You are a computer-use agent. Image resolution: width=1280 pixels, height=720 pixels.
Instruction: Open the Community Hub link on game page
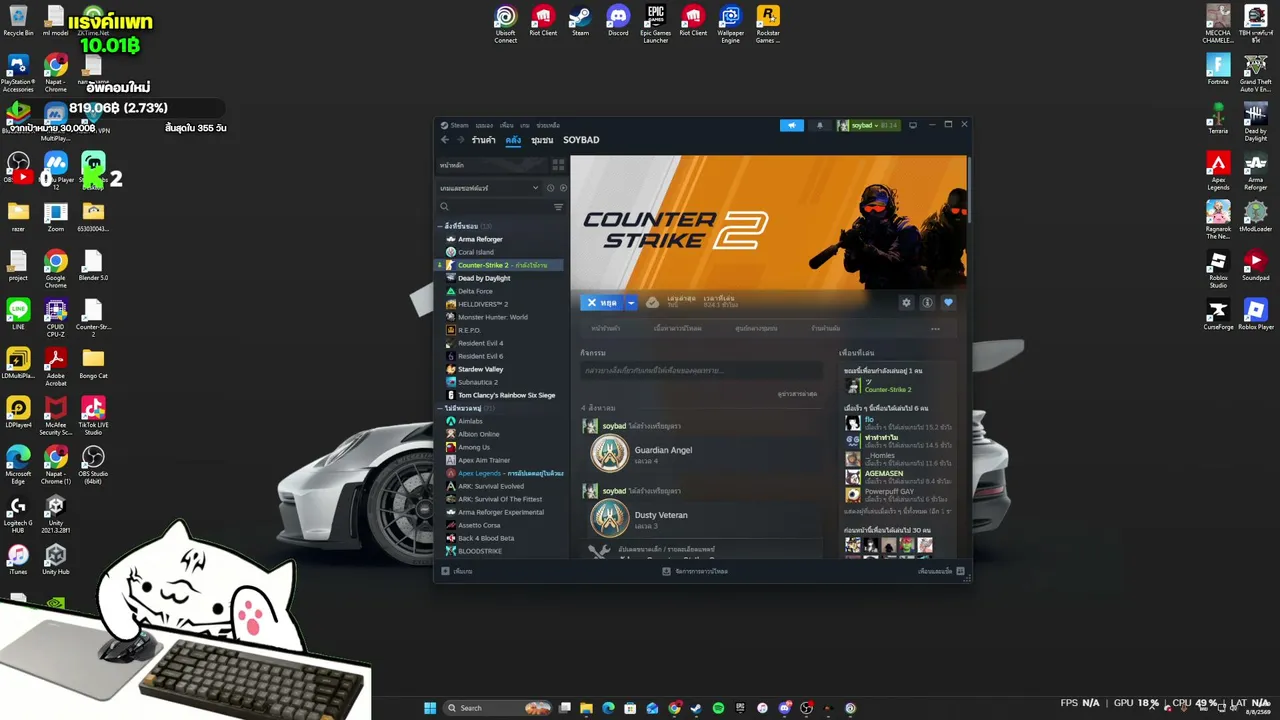point(755,329)
